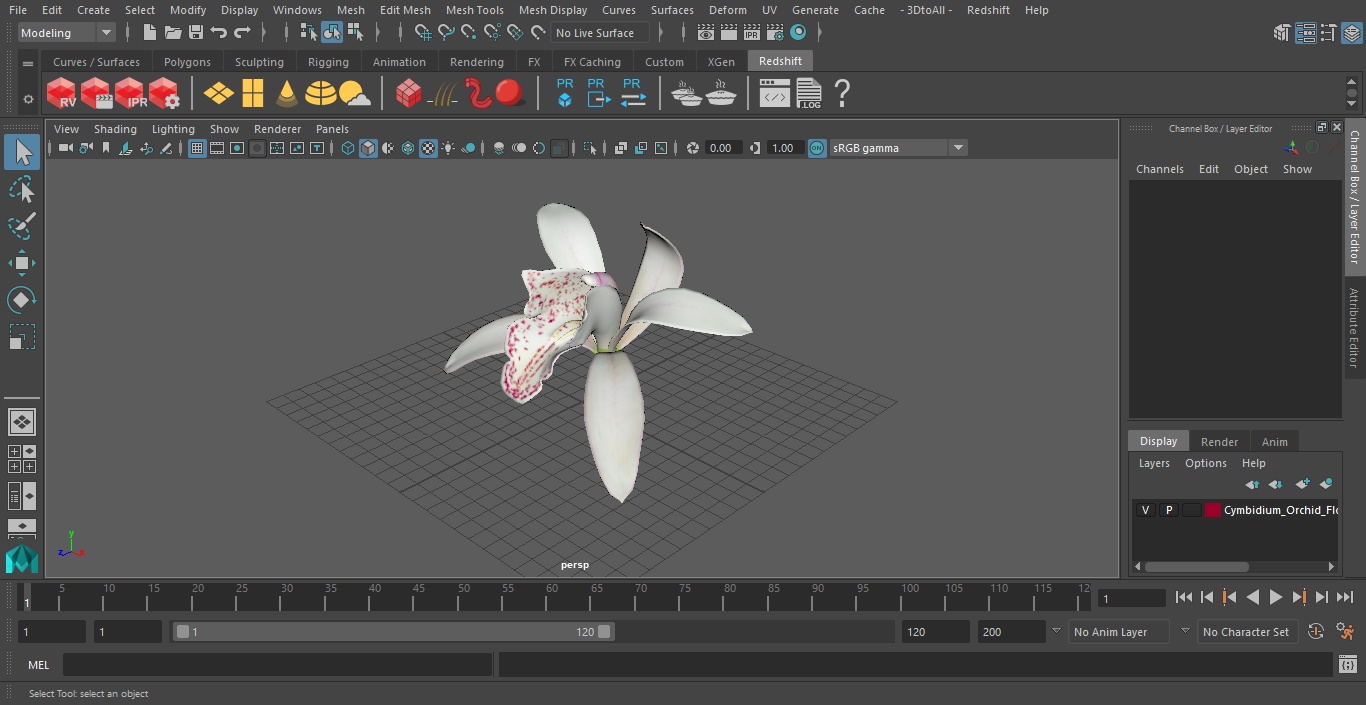Create Redshift dome light icon
The width and height of the screenshot is (1366, 705).
[x=320, y=94]
